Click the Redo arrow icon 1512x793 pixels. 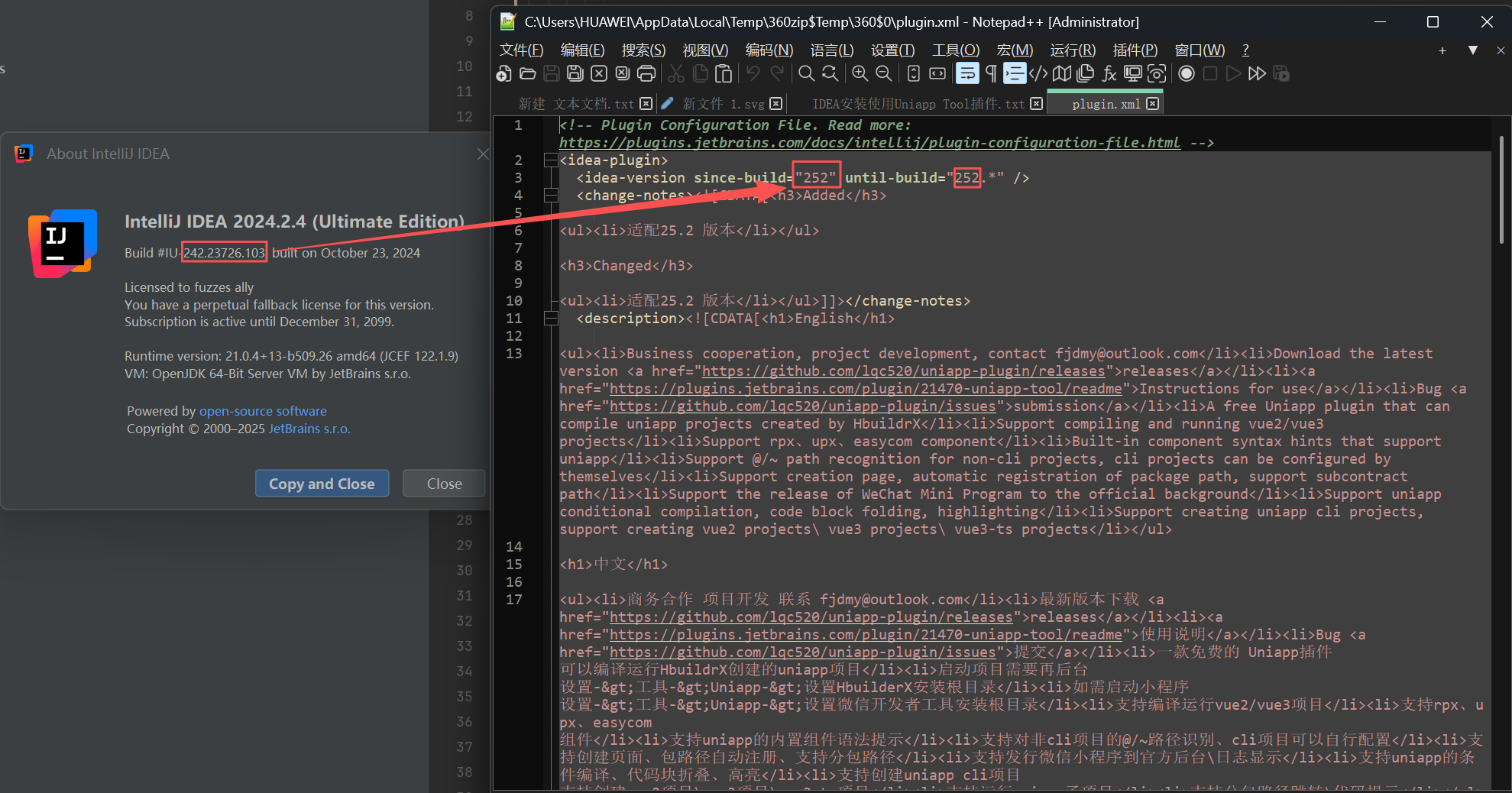point(777,74)
